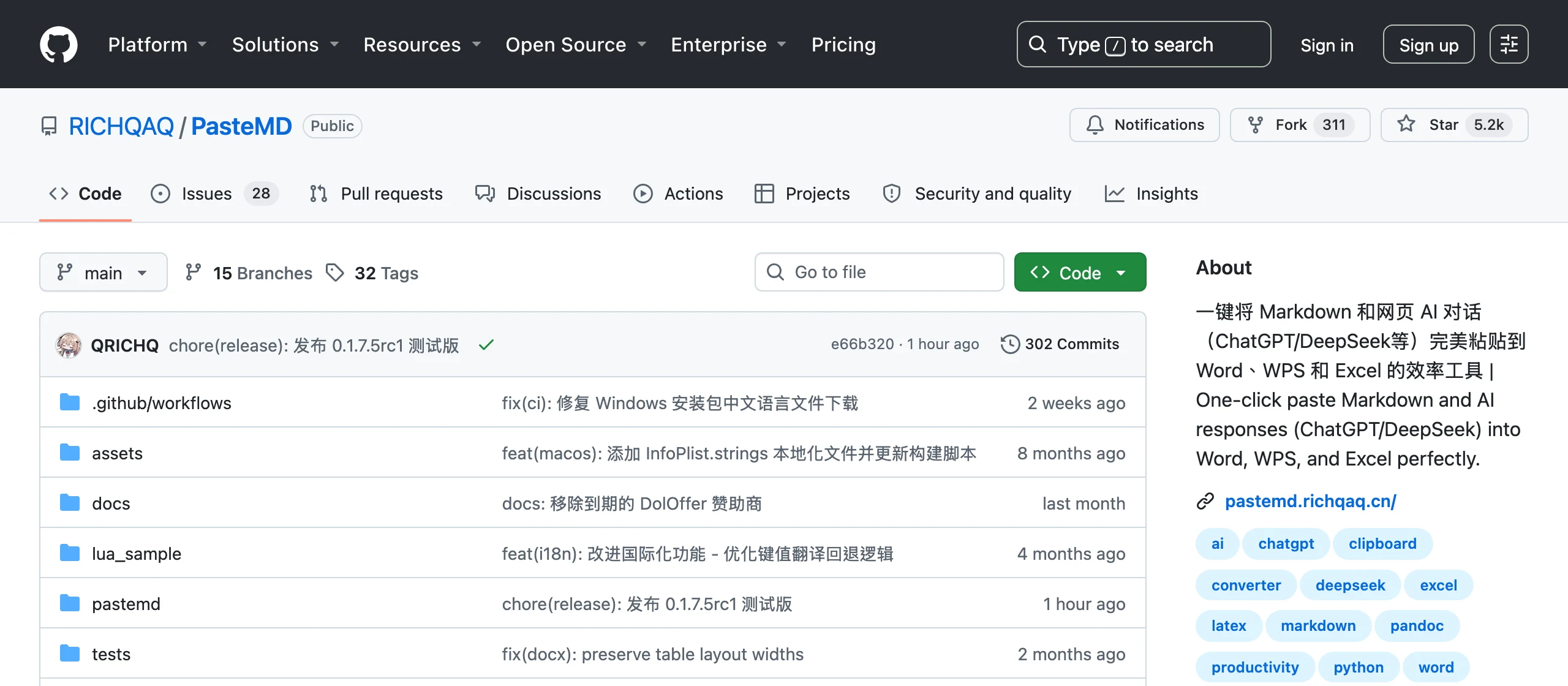The image size is (1568, 686).
Task: Click the repository book icon beside RICHQAQ
Action: click(x=49, y=126)
